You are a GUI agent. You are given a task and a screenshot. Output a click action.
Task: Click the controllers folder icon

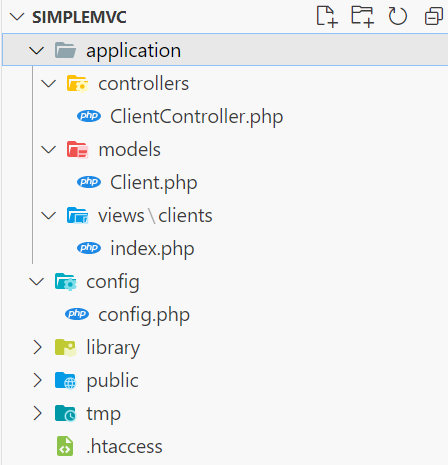(x=77, y=83)
